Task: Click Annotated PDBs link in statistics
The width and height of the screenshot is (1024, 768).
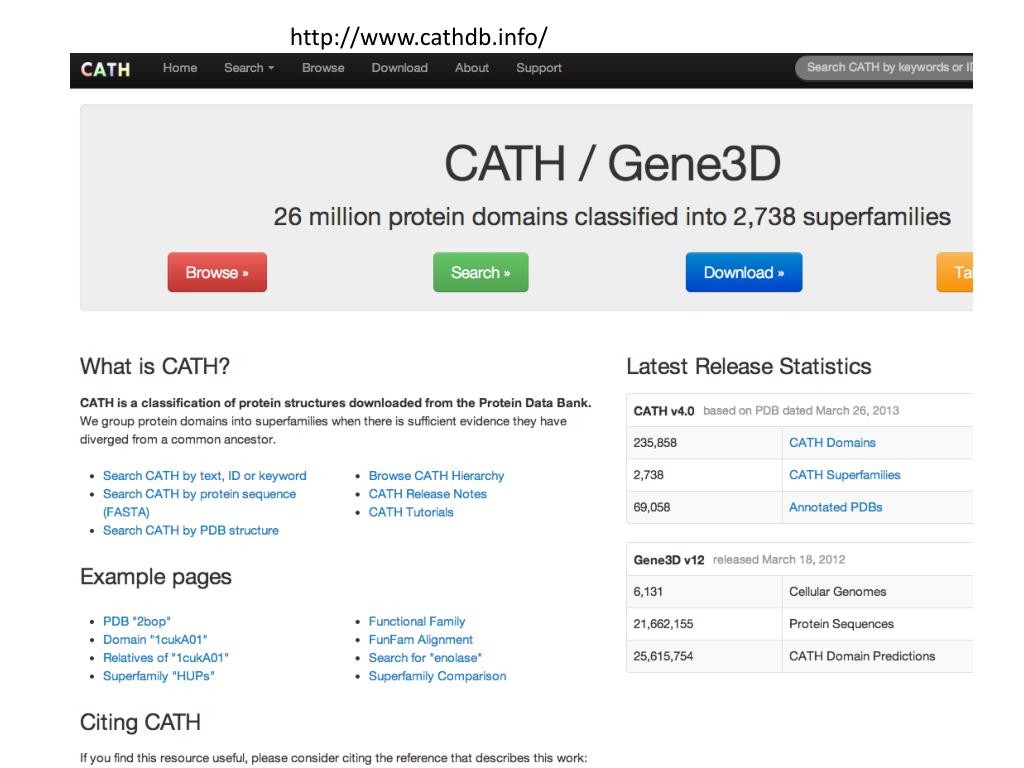Action: [x=835, y=507]
